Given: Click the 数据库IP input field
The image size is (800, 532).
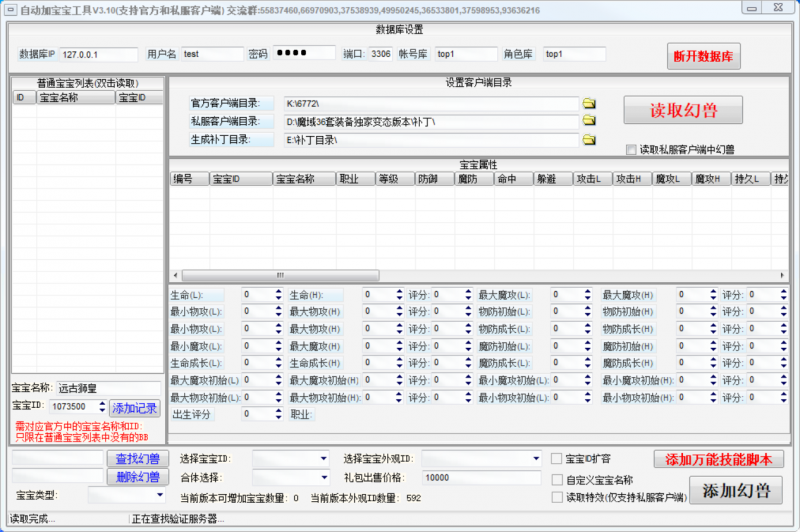Looking at the screenshot, I should coord(98,55).
